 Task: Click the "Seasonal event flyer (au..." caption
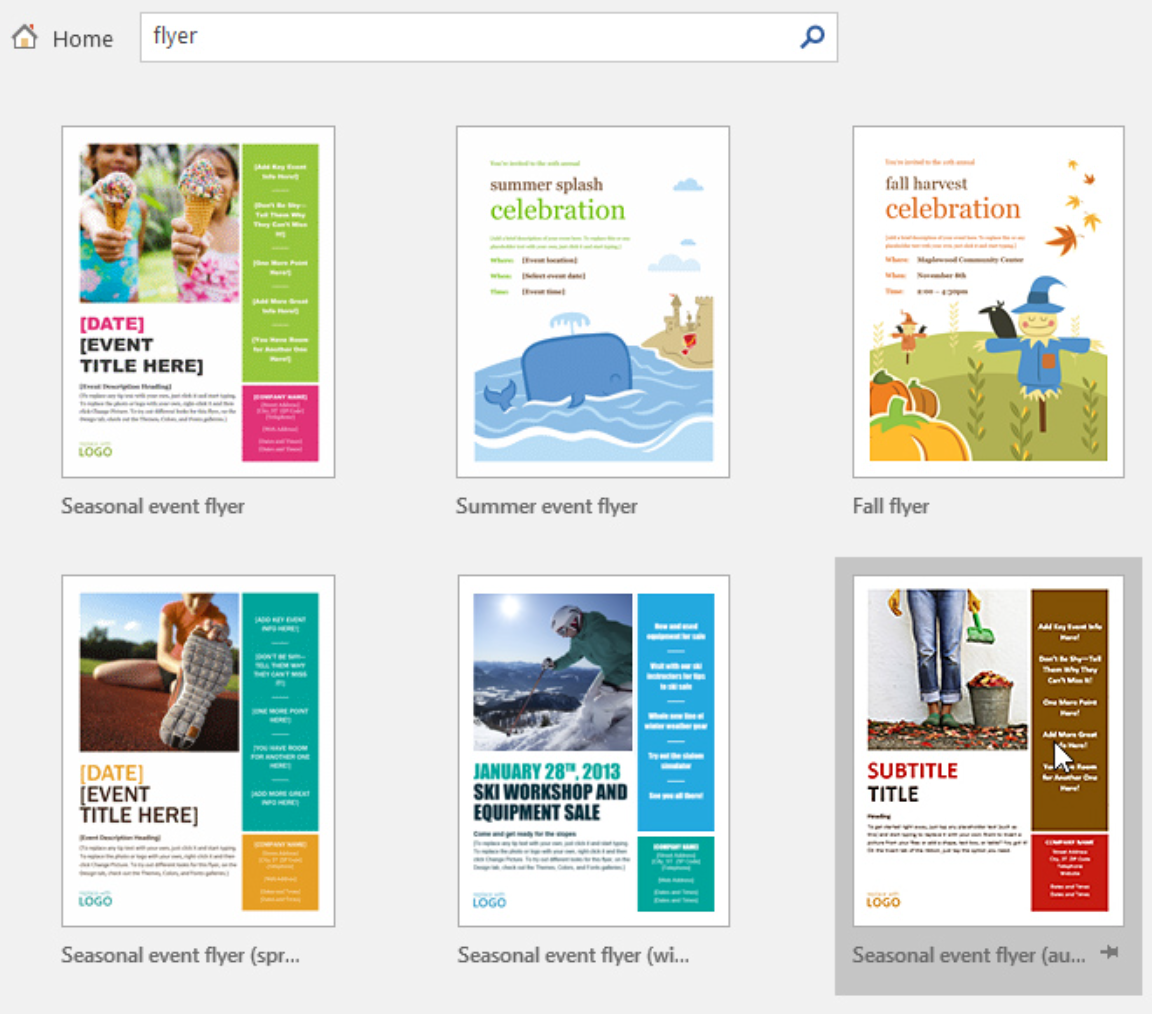[x=968, y=955]
